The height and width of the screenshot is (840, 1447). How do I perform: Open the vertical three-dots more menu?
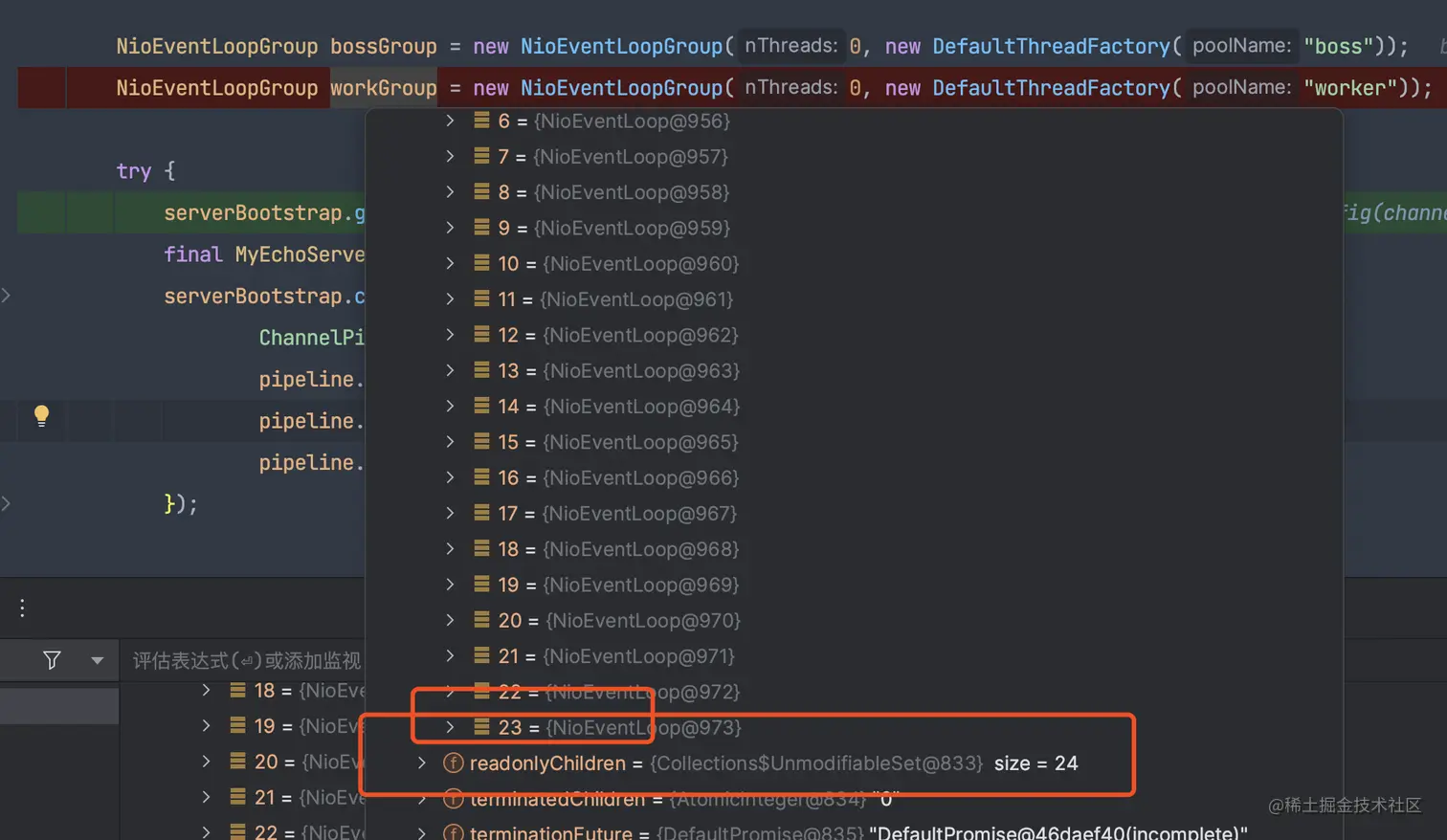[22, 608]
